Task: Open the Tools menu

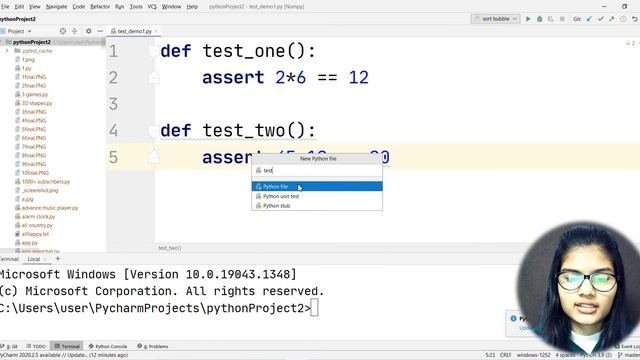Action: [x=136, y=7]
